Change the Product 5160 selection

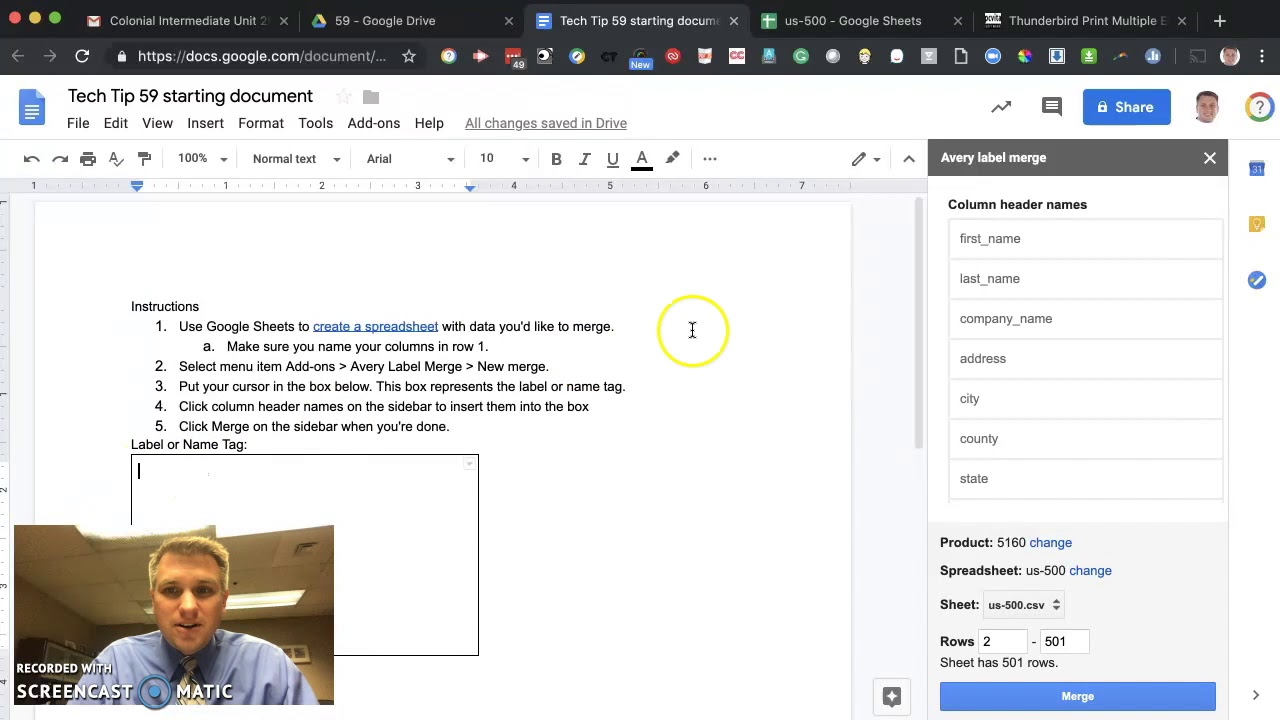(1050, 543)
